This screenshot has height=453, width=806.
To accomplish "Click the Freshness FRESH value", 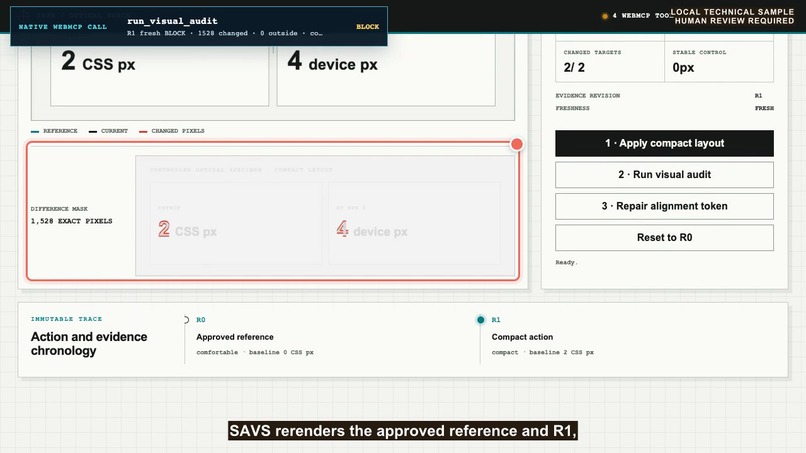I will click(764, 108).
